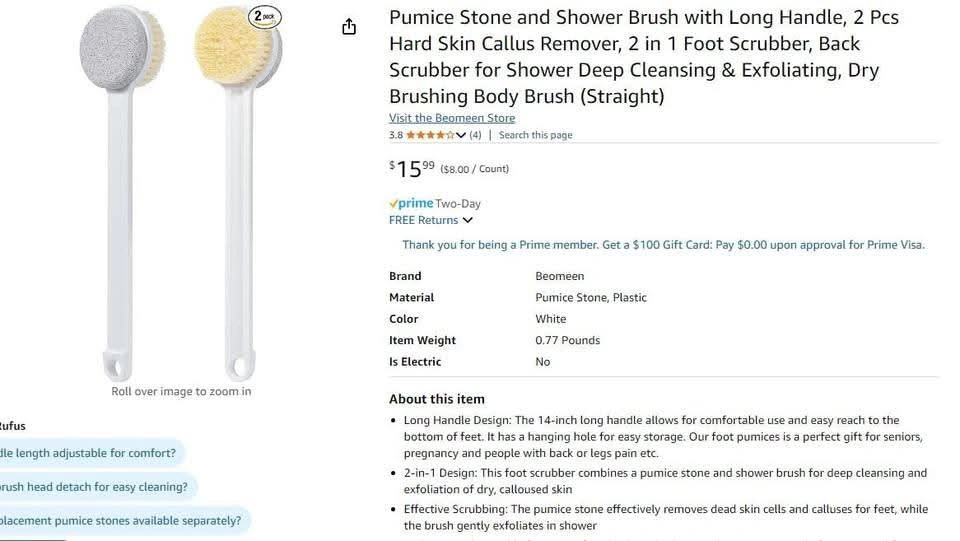
Task: Visit the Beomeen Store link
Action: pos(452,118)
